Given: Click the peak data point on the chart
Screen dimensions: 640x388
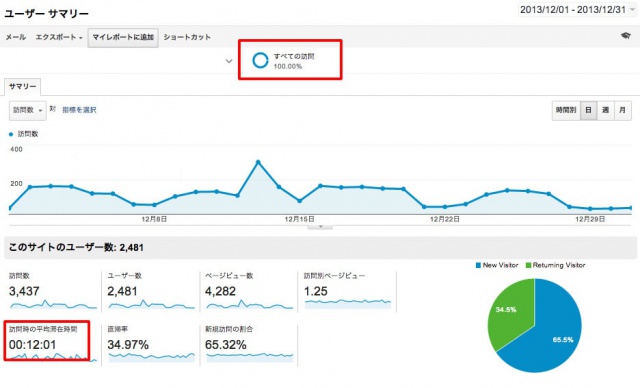Looking at the screenshot, I should point(258,162).
